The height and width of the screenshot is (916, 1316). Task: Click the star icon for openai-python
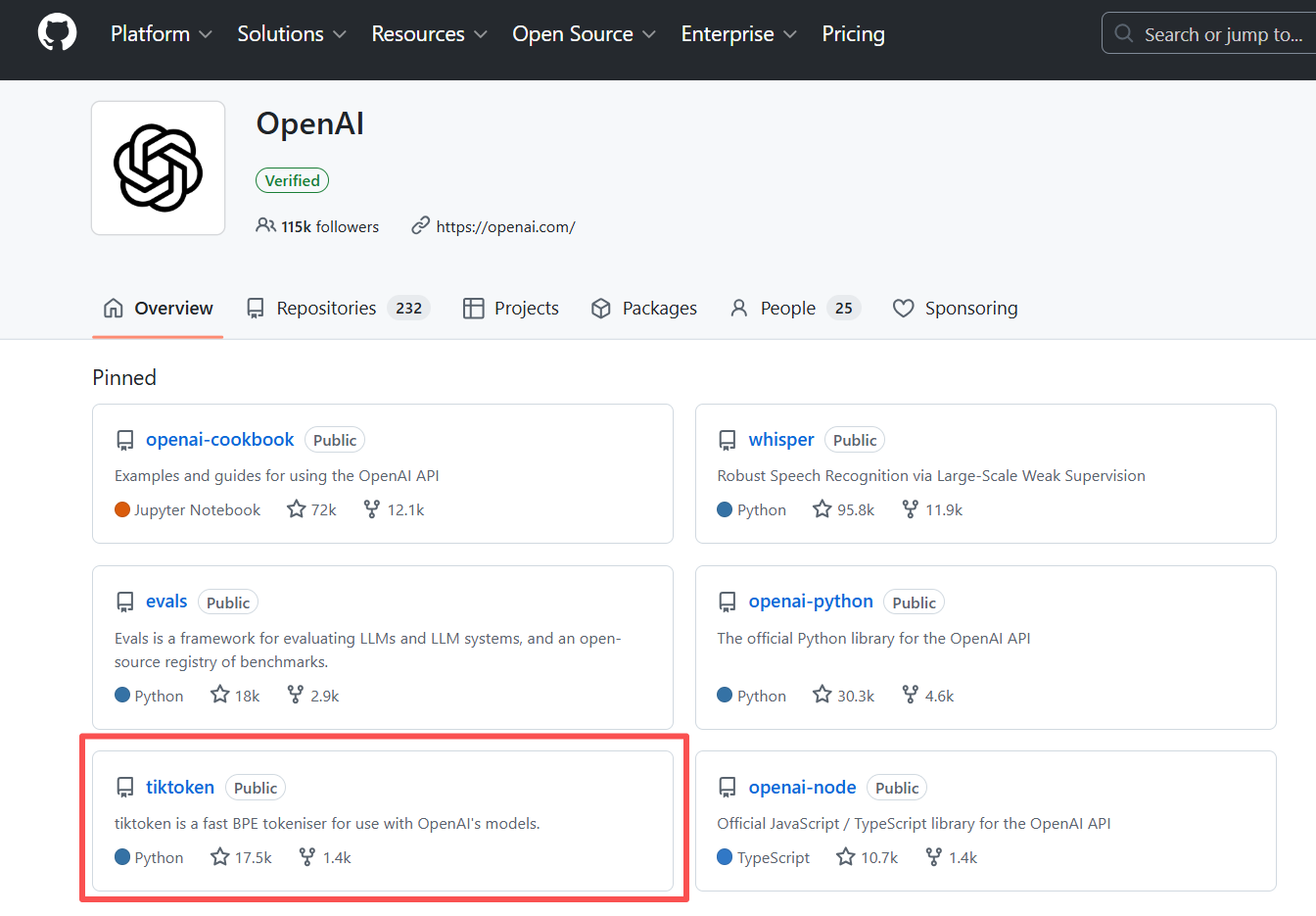[x=822, y=694]
